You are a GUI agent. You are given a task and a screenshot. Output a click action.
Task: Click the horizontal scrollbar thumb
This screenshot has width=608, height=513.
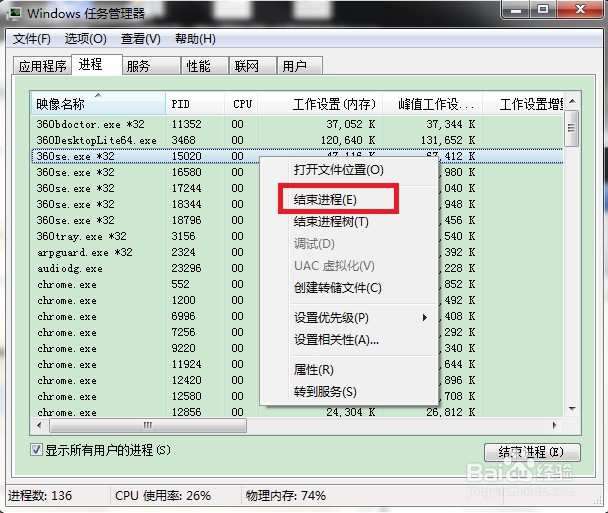coord(148,425)
